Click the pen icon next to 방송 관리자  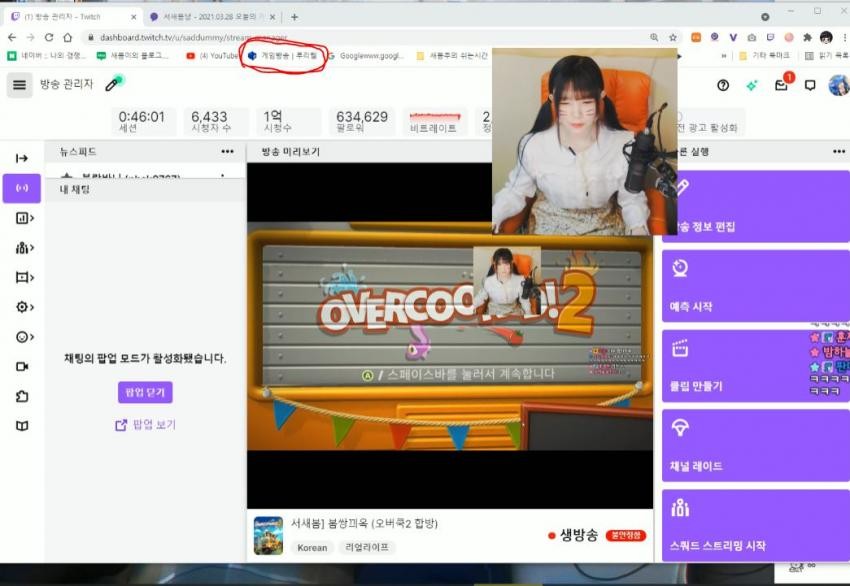tap(114, 83)
